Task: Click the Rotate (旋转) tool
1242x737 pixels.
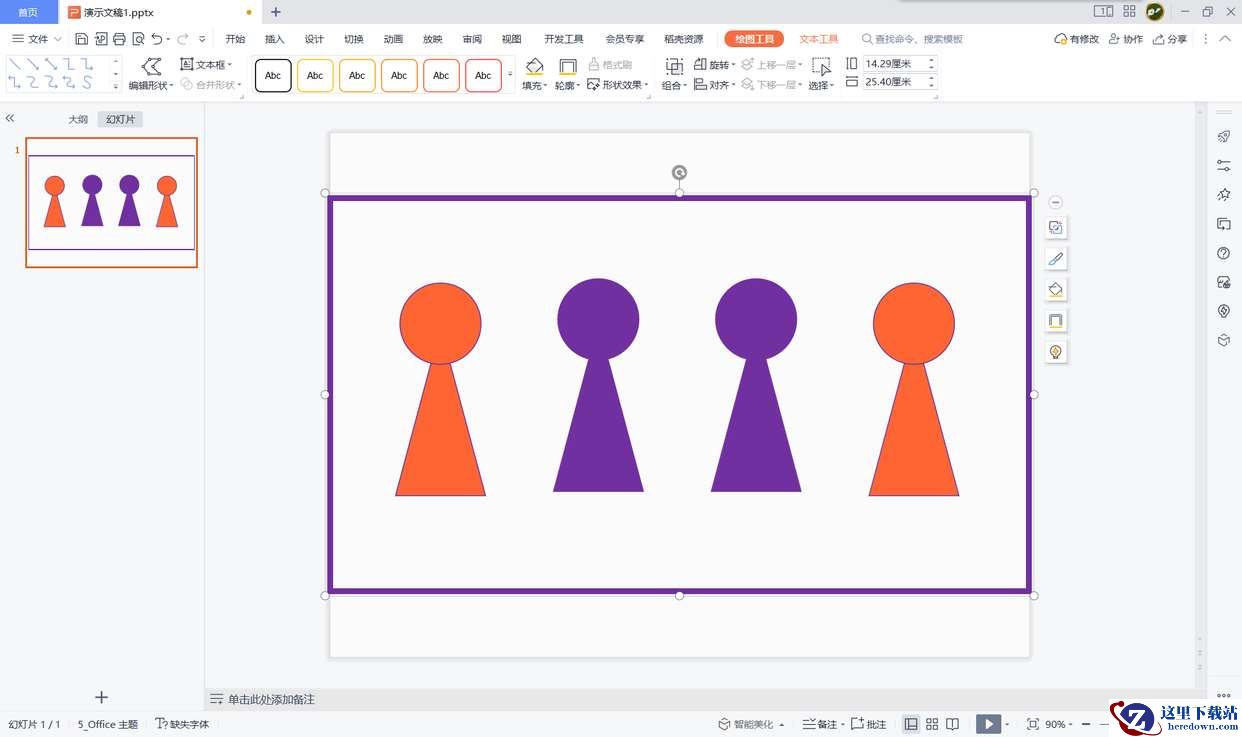Action: (714, 64)
